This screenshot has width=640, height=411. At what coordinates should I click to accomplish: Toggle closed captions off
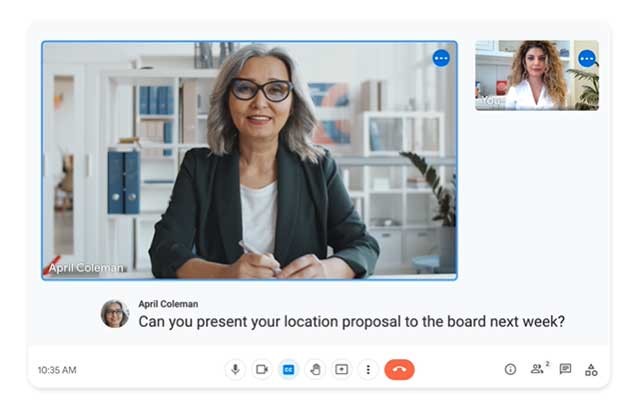click(288, 369)
